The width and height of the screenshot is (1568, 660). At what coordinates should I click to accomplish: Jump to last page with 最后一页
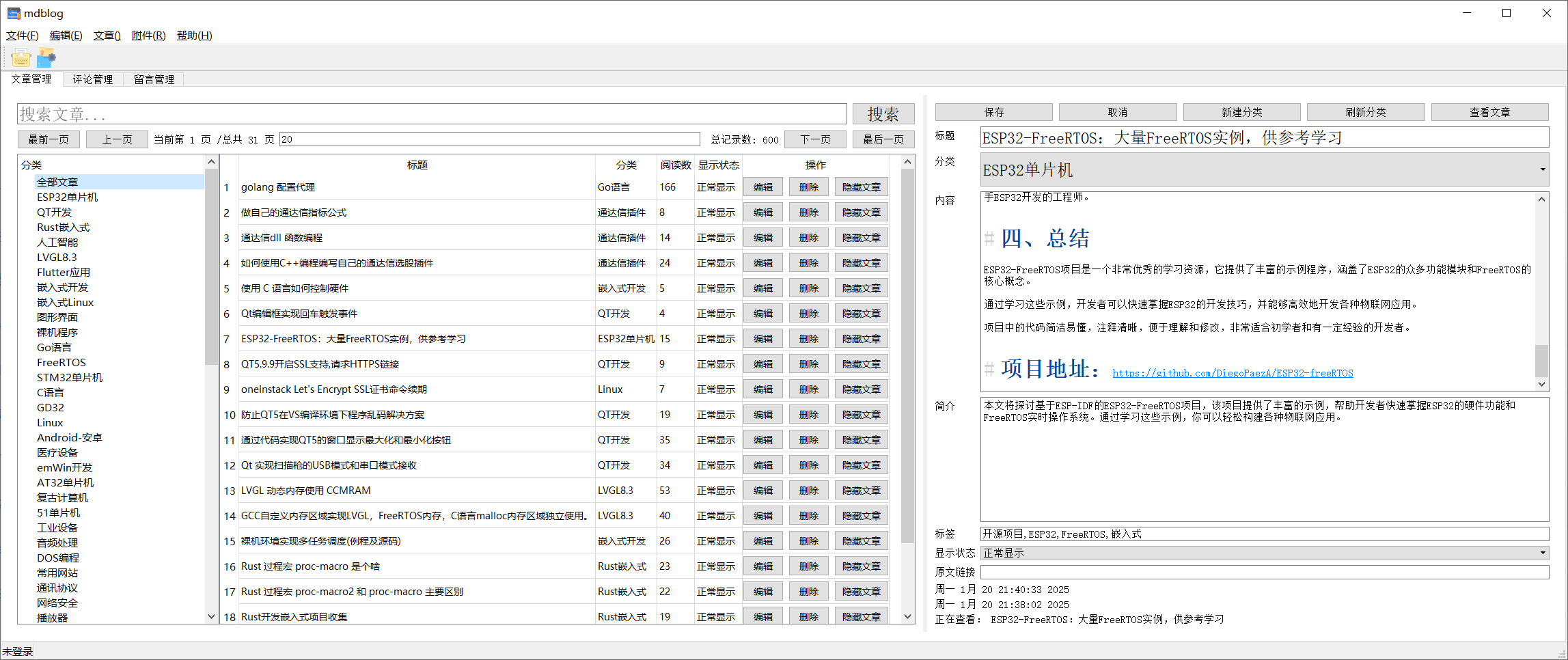click(x=883, y=139)
